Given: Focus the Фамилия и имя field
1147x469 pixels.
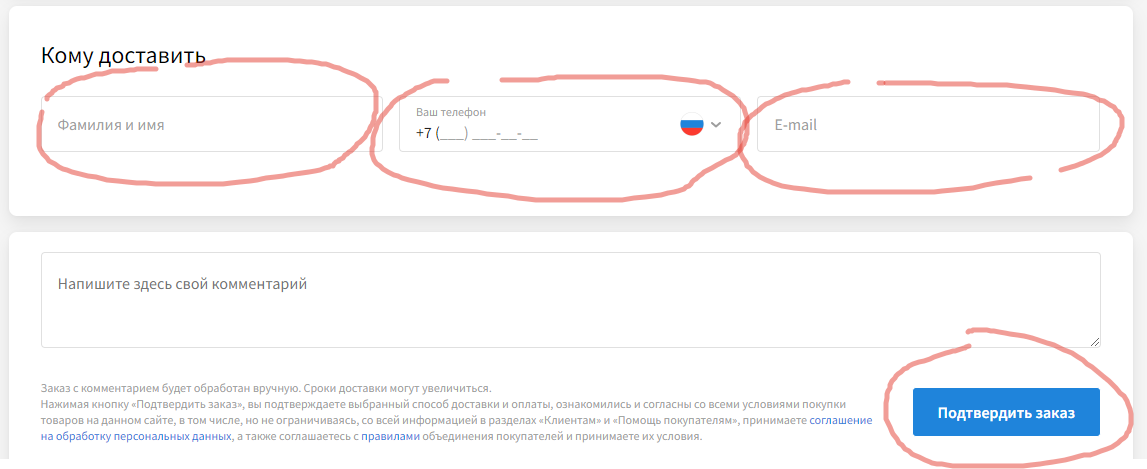Looking at the screenshot, I should pyautogui.click(x=211, y=124).
